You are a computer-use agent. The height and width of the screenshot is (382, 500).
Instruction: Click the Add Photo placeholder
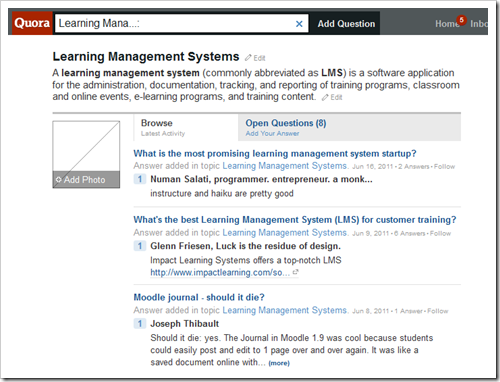[86, 154]
